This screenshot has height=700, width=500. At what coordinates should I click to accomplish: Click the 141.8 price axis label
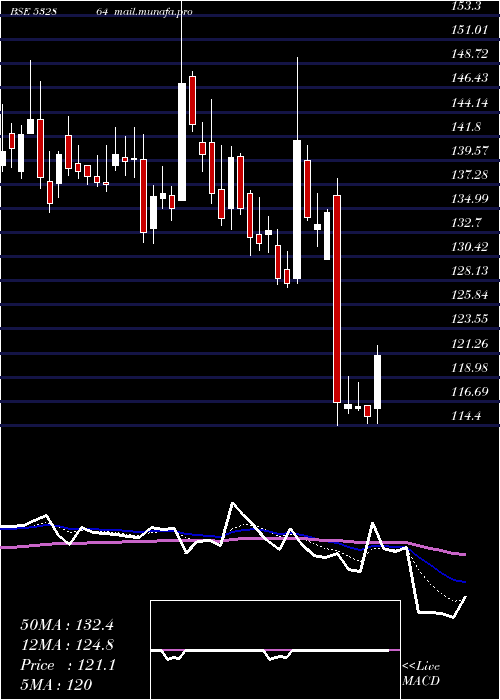(466, 127)
